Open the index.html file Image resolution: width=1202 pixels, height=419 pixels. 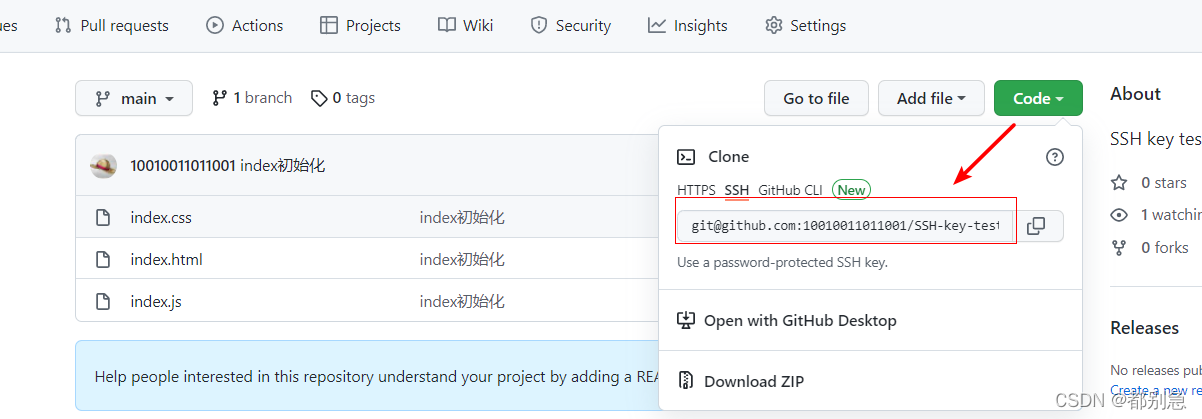[166, 259]
